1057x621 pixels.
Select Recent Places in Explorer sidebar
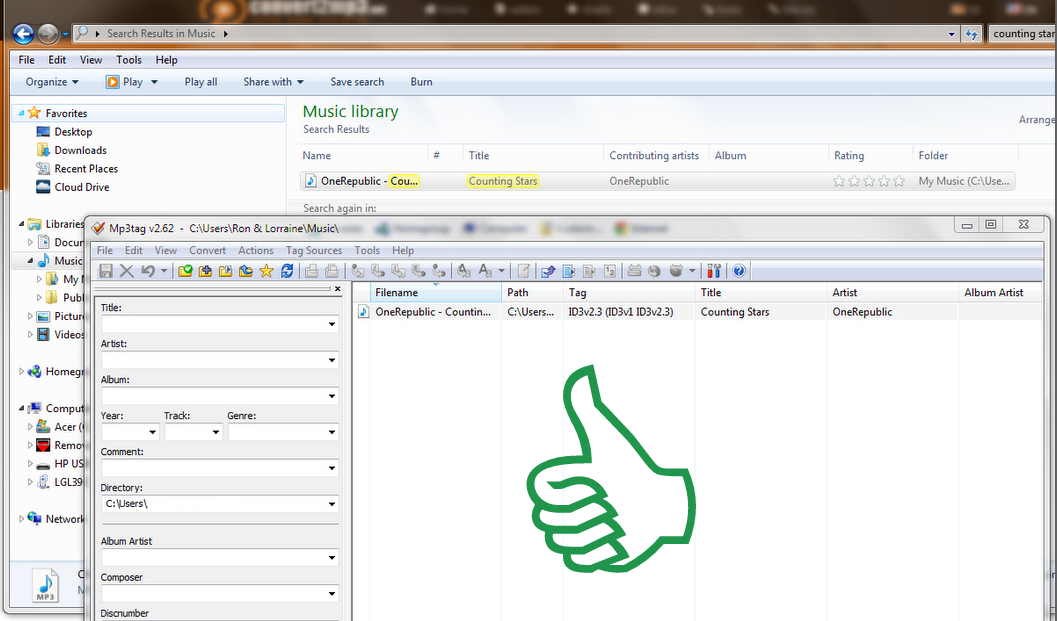pos(77,169)
